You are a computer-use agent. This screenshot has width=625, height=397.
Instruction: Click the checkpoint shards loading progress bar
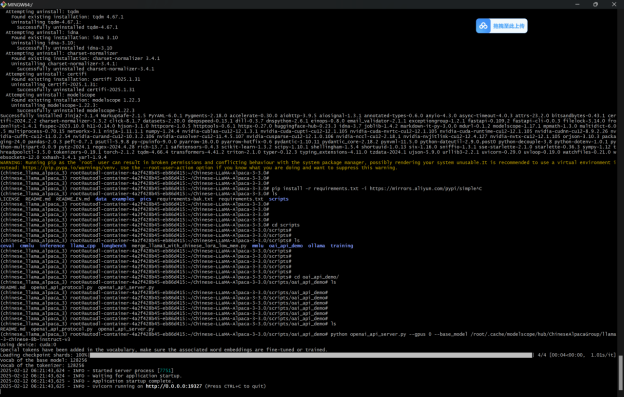coord(311,355)
